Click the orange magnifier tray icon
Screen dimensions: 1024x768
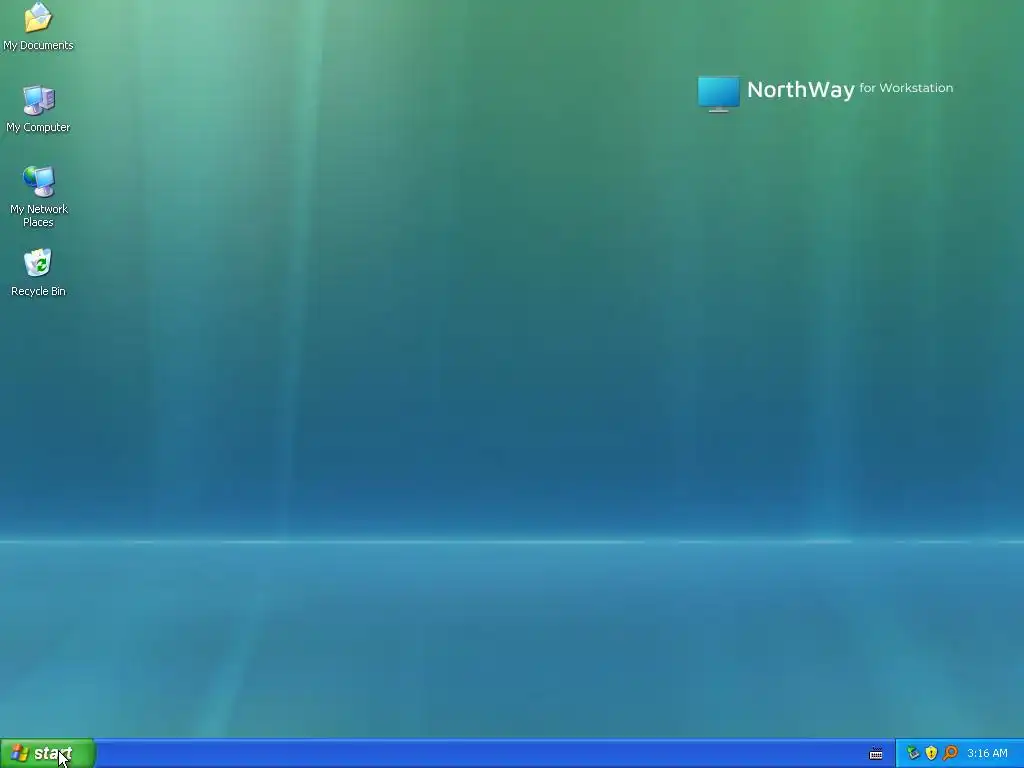(x=950, y=754)
